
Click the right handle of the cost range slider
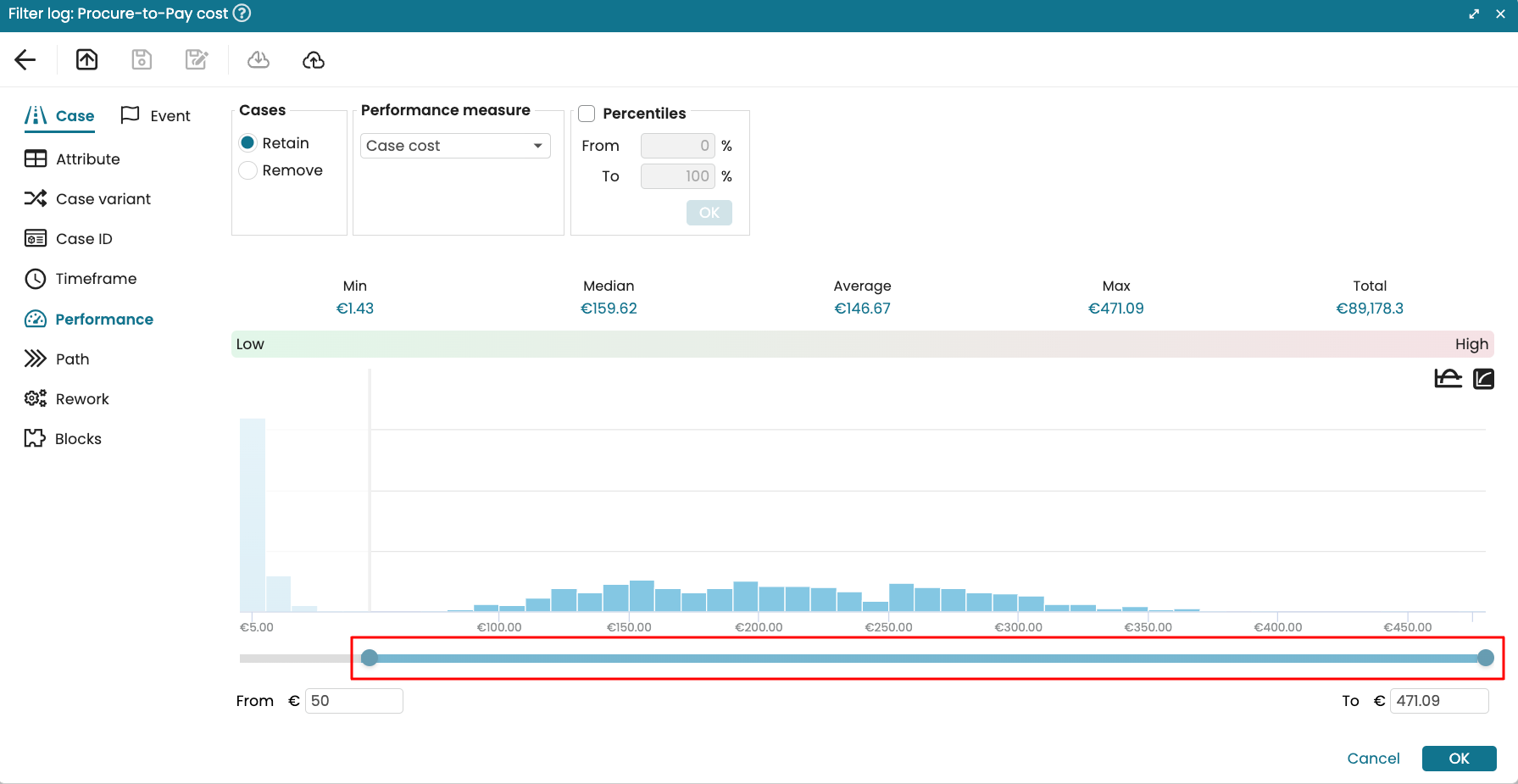tap(1485, 658)
